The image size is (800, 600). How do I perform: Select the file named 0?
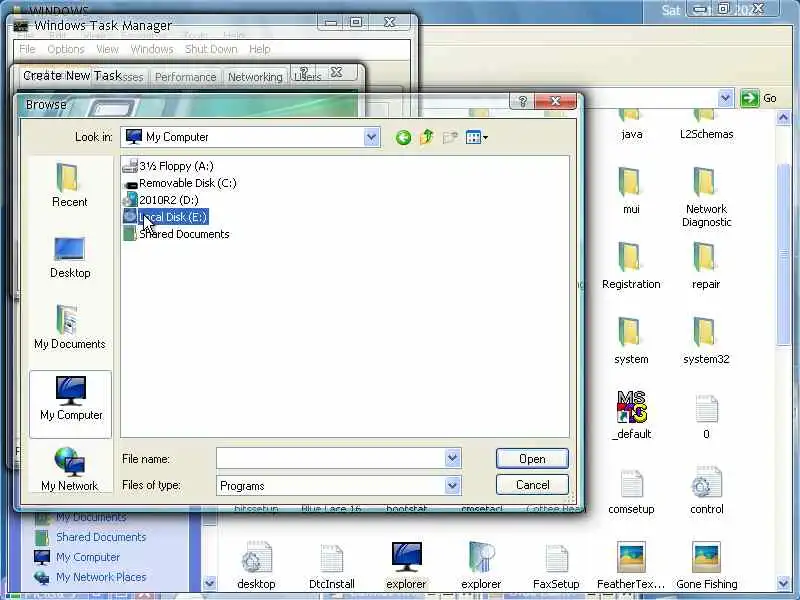(x=706, y=415)
